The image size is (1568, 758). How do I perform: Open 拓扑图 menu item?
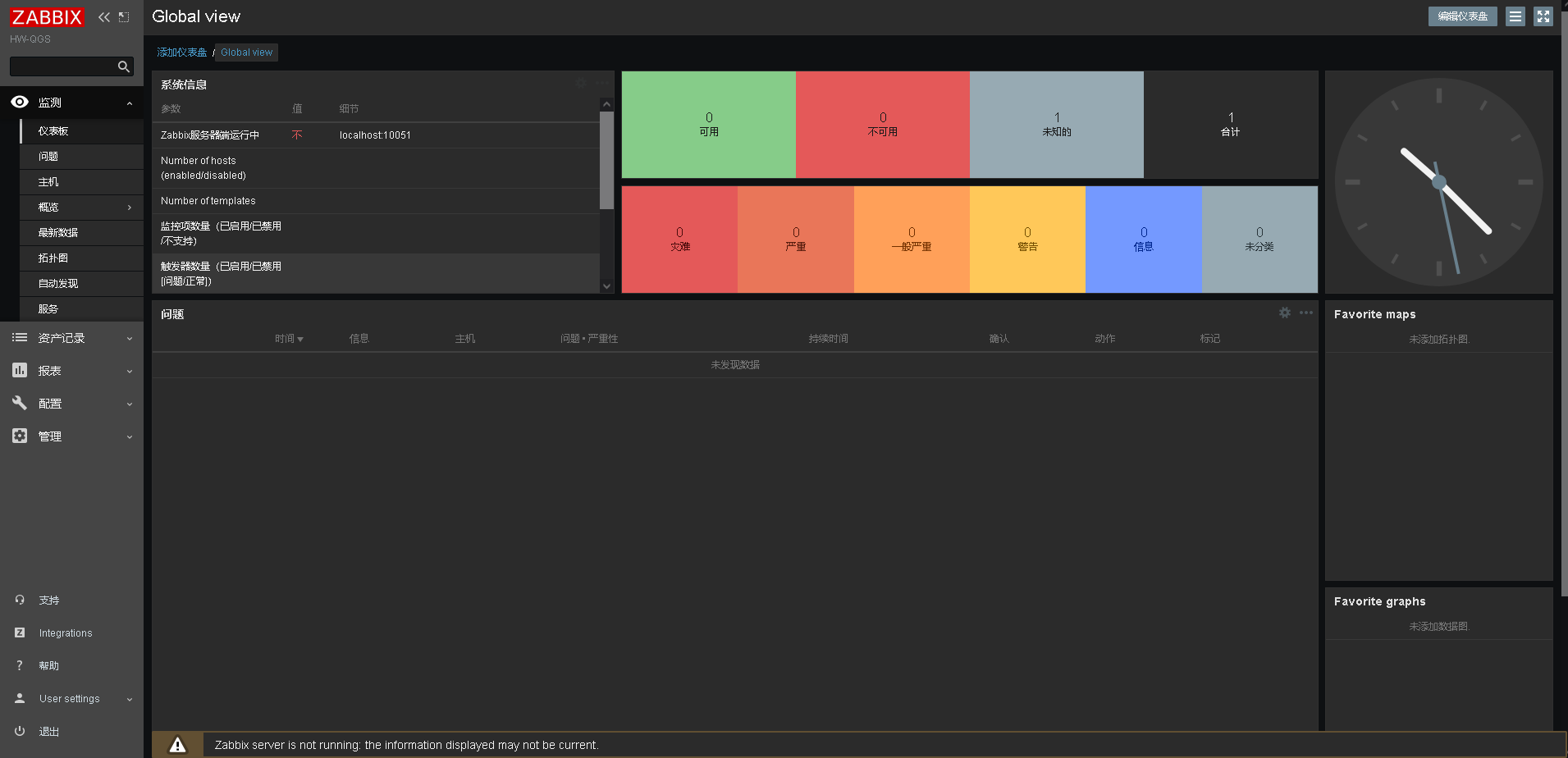pos(81,258)
